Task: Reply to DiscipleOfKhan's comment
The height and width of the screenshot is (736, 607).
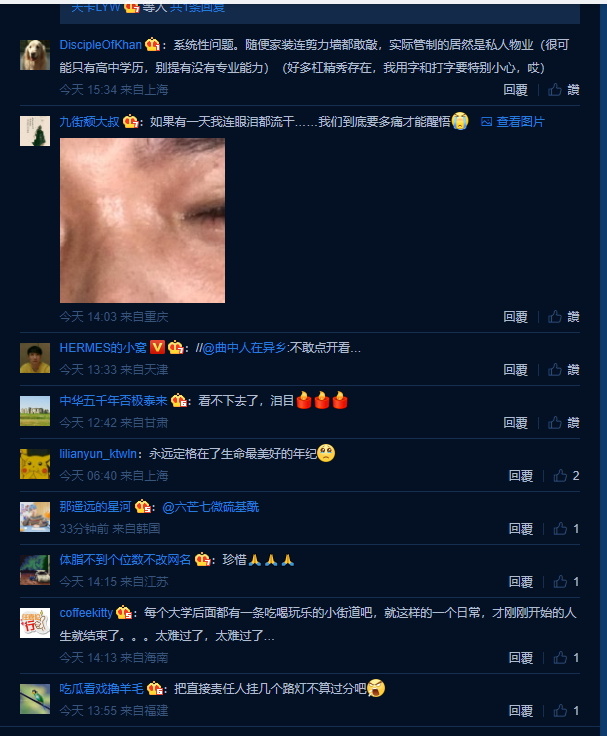Action: (x=515, y=90)
